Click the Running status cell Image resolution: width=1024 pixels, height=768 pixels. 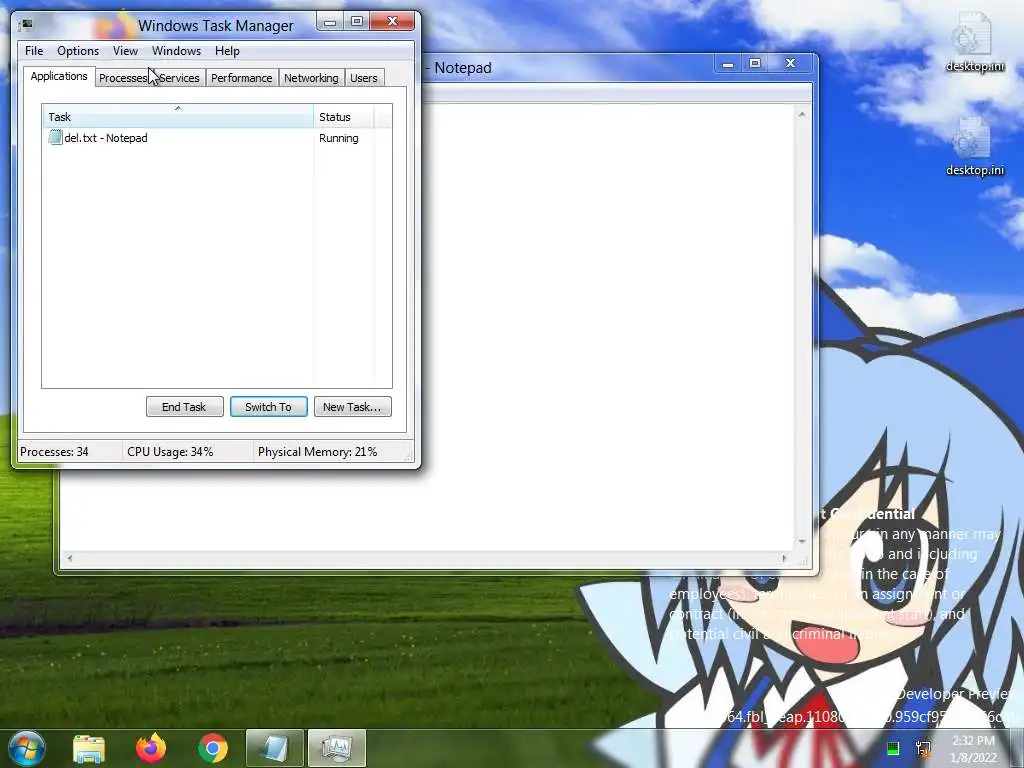point(339,138)
